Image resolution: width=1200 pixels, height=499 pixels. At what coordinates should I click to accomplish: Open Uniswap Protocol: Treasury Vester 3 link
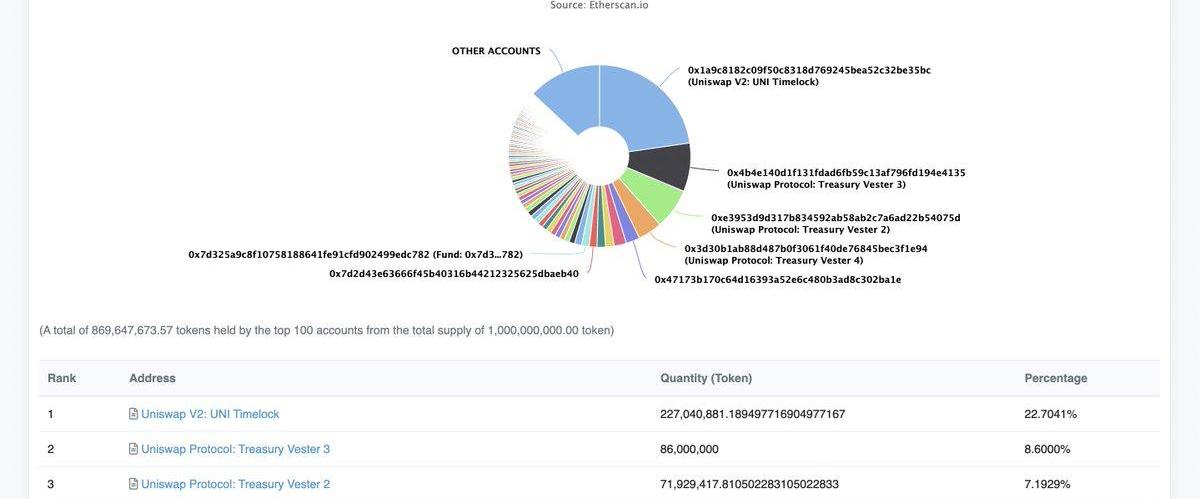click(235, 449)
